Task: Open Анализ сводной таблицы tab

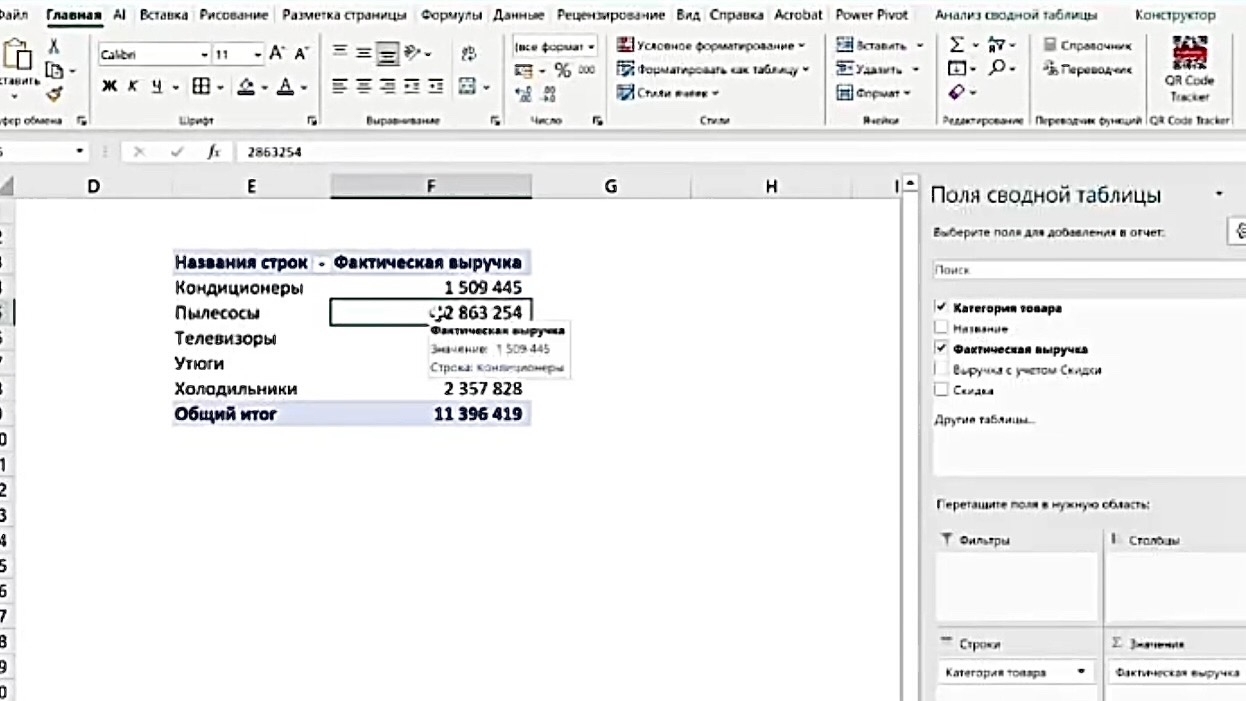Action: pyautogui.click(x=1016, y=15)
